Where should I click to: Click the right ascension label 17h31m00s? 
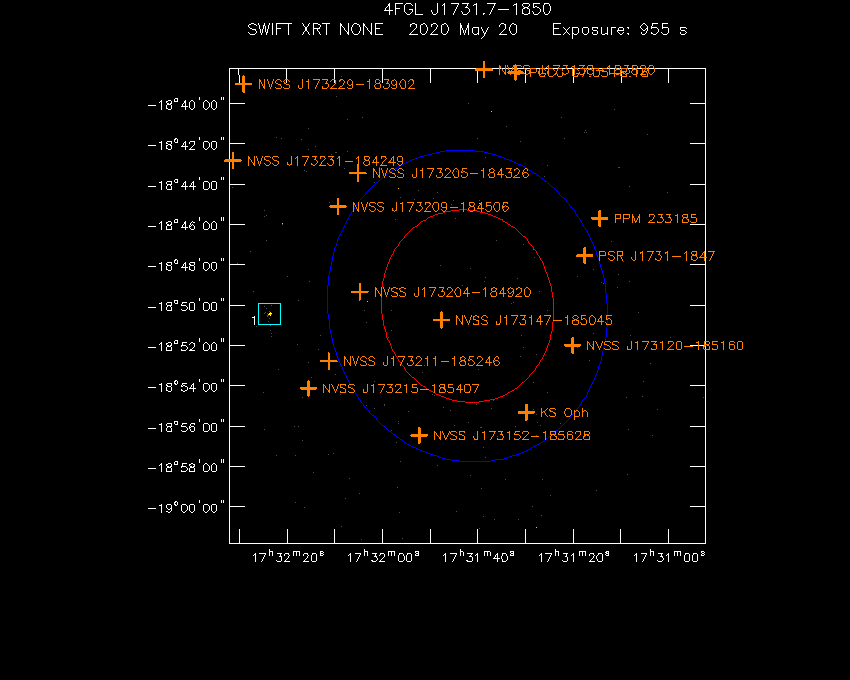669,557
